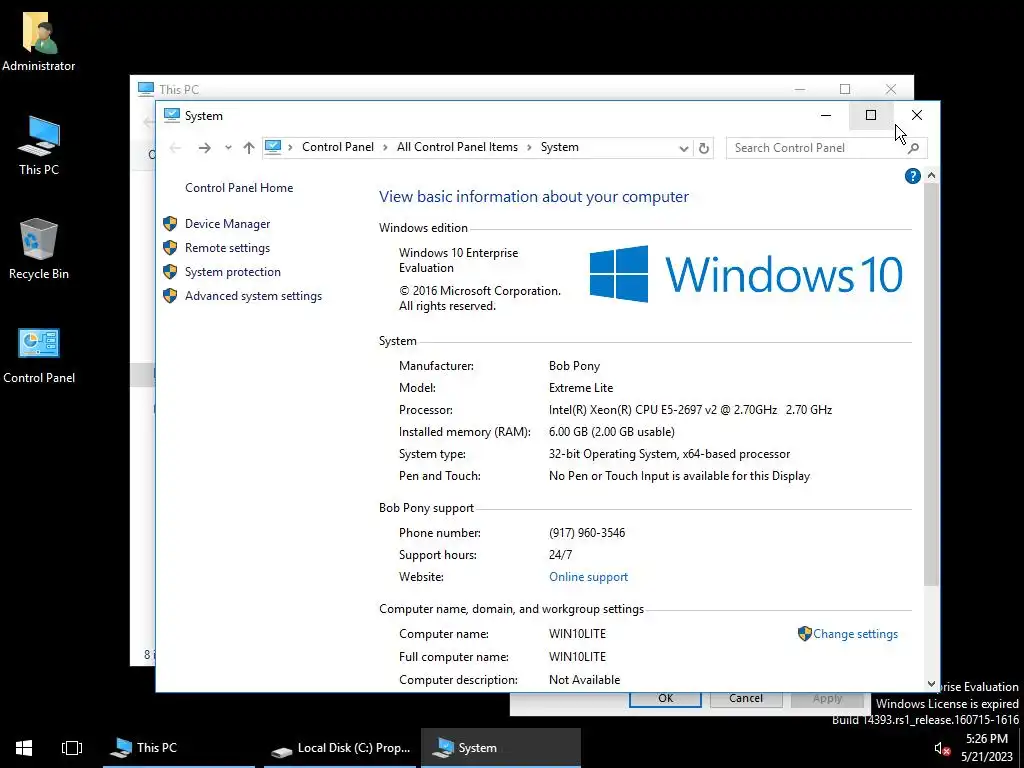Screen dimensions: 1024x768
Task: Expand the chevron after All Control Panel Items
Action: tap(529, 148)
